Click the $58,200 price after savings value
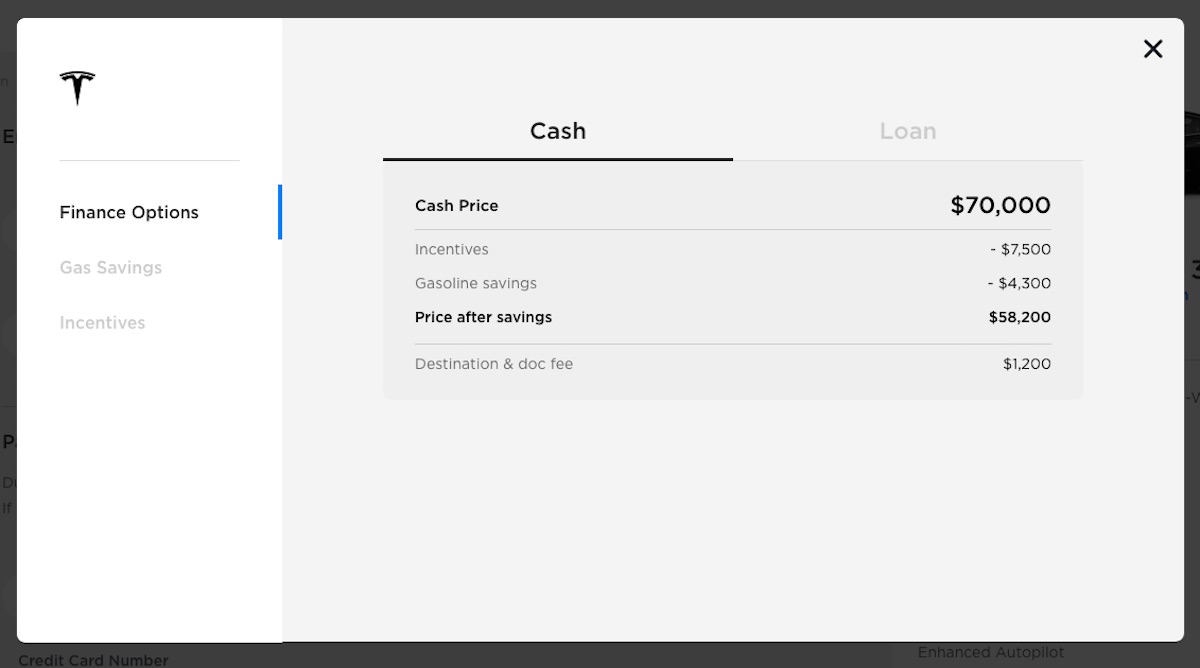This screenshot has height=668, width=1200. (x=1019, y=317)
